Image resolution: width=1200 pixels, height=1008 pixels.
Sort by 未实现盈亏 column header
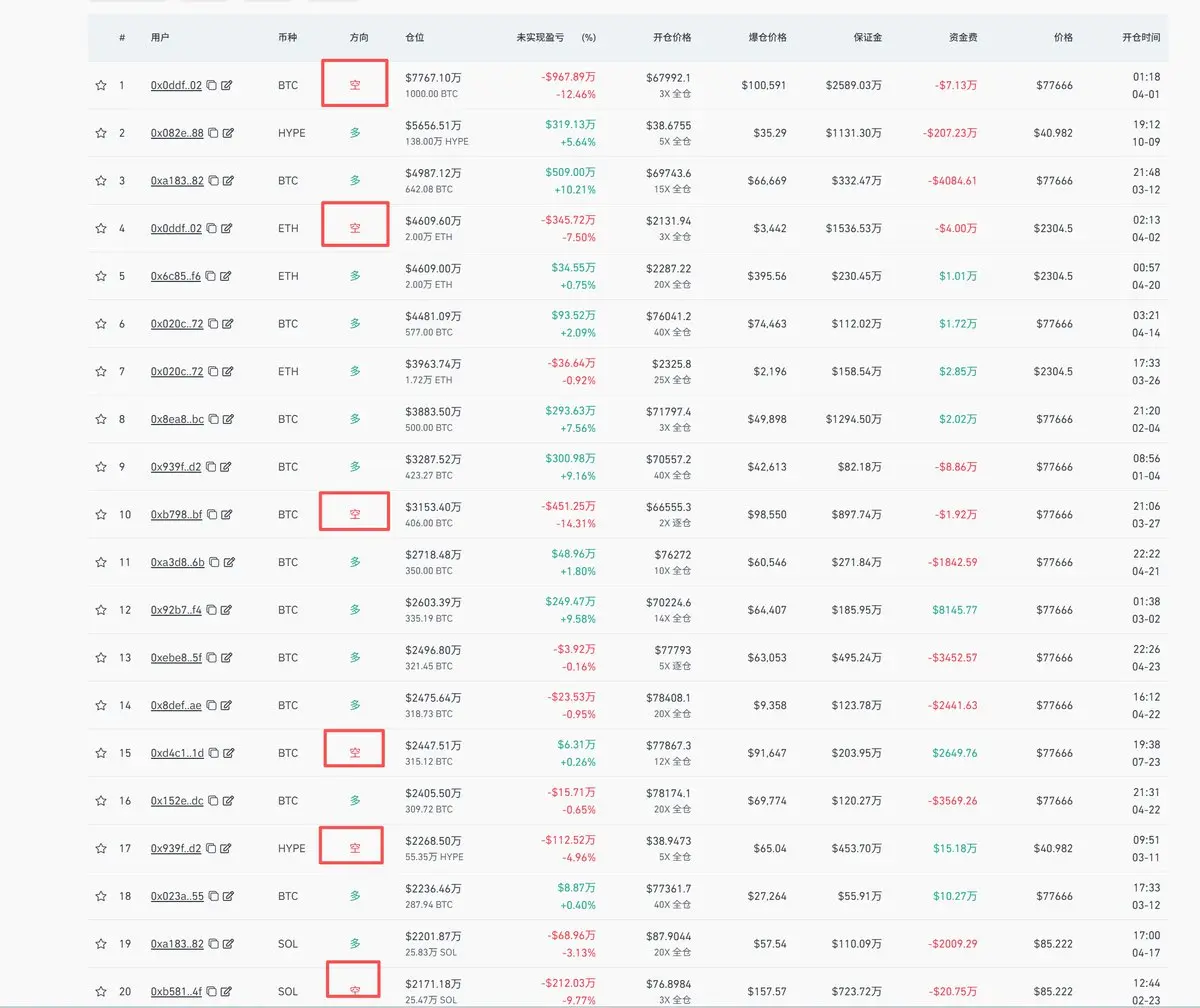[x=539, y=38]
